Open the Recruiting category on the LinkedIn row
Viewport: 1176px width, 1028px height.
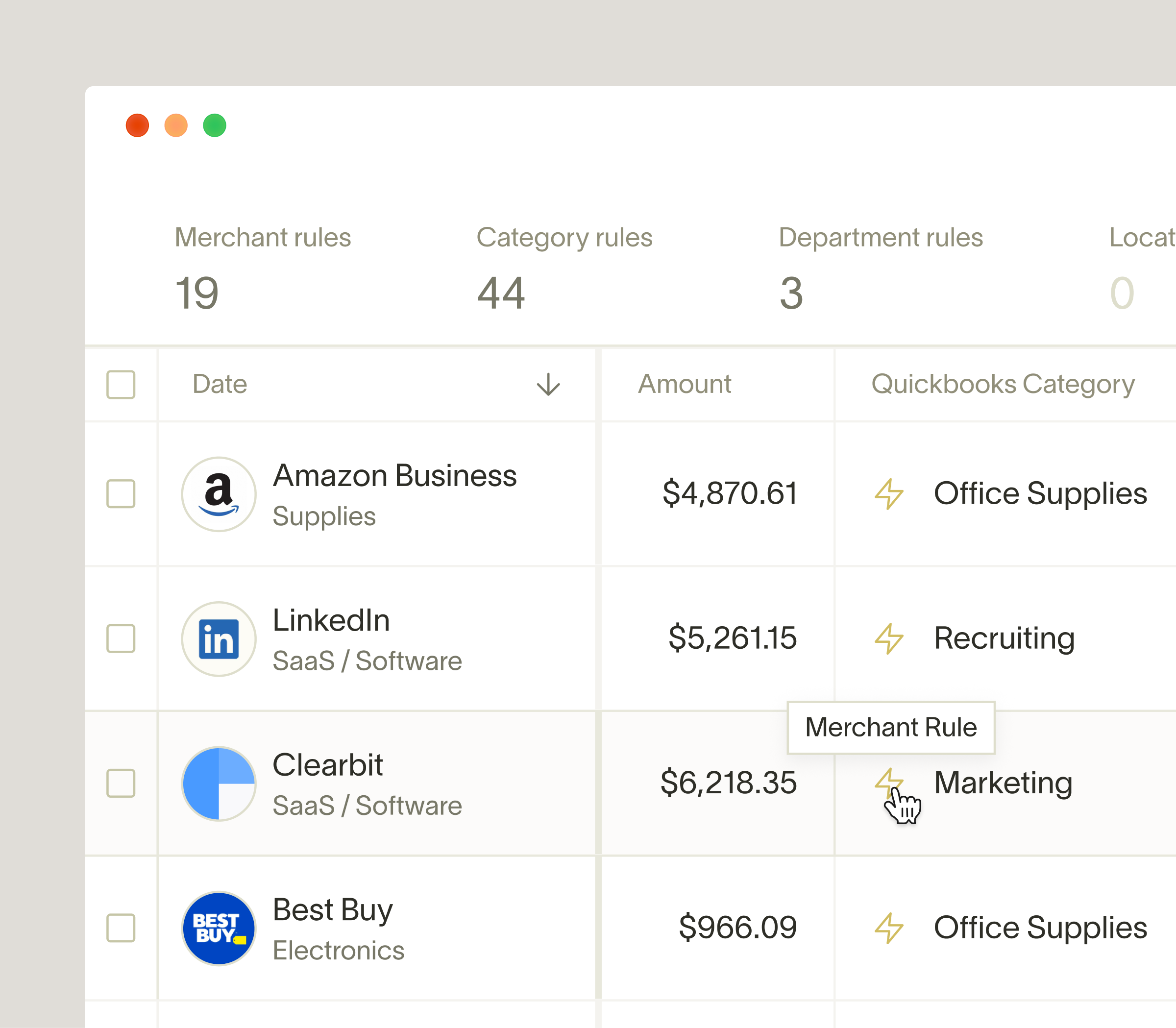coord(1004,637)
